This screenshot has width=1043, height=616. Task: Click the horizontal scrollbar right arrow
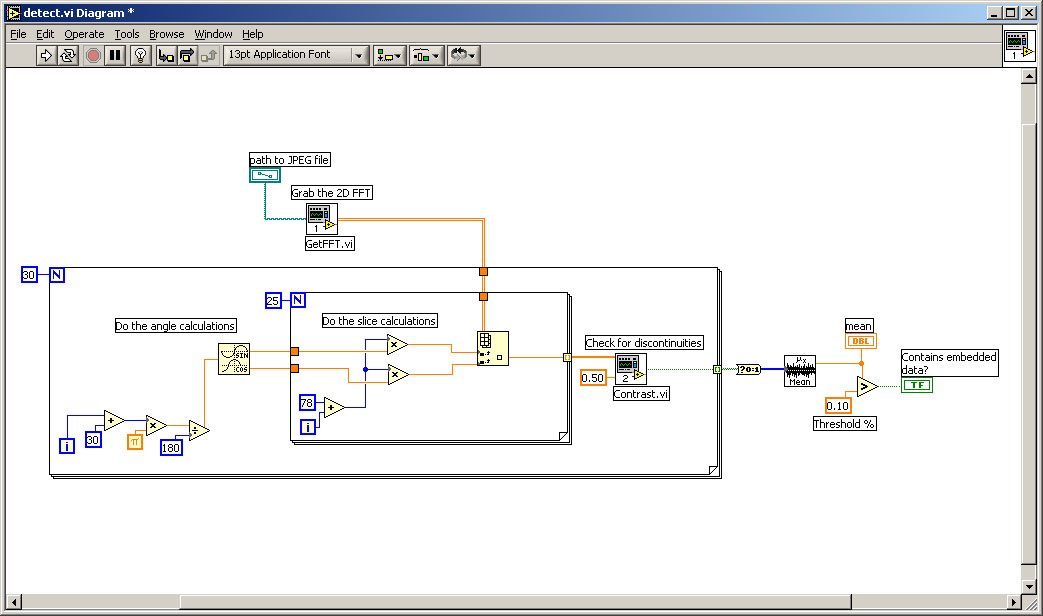click(x=1013, y=602)
